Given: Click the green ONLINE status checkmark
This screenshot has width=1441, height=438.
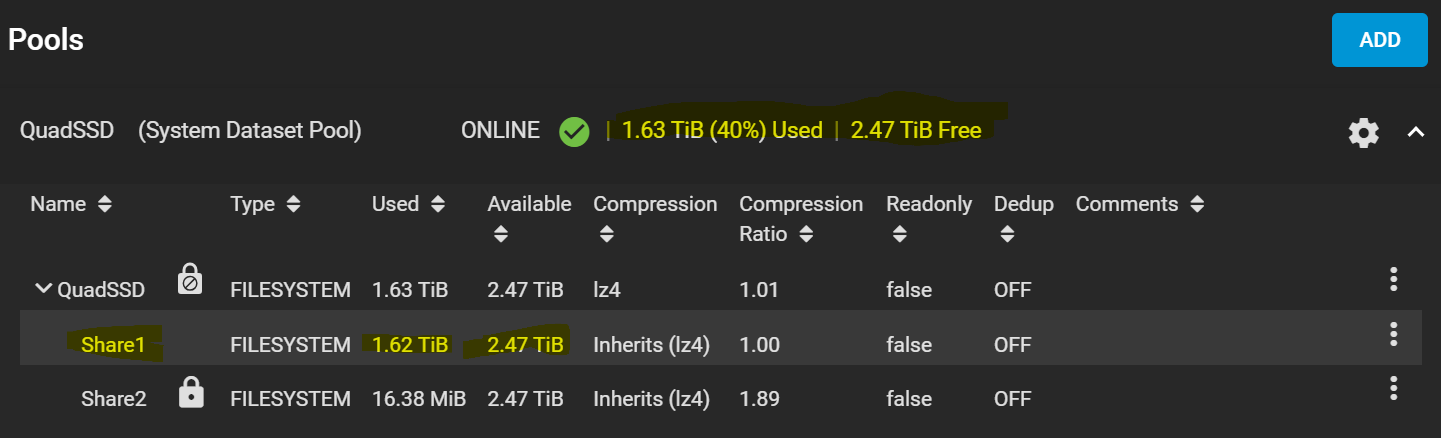Looking at the screenshot, I should (x=574, y=131).
